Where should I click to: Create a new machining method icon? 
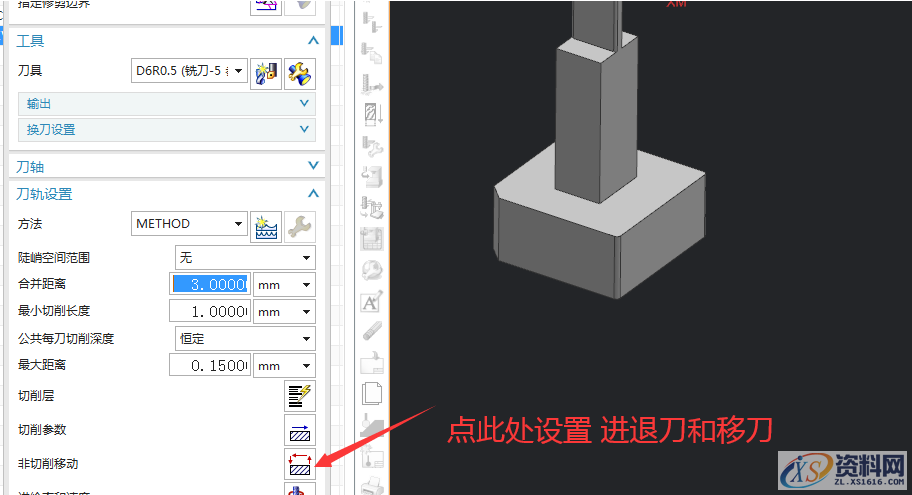point(266,226)
